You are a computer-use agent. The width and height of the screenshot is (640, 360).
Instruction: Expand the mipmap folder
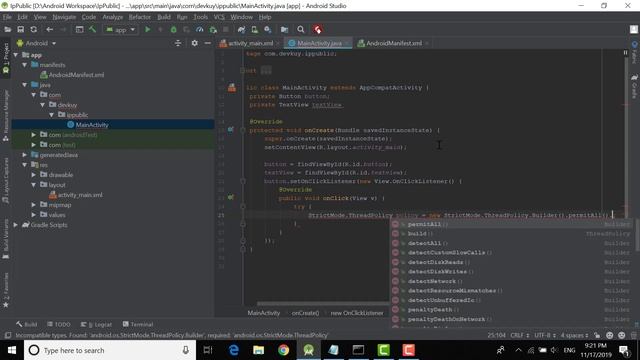click(34, 204)
